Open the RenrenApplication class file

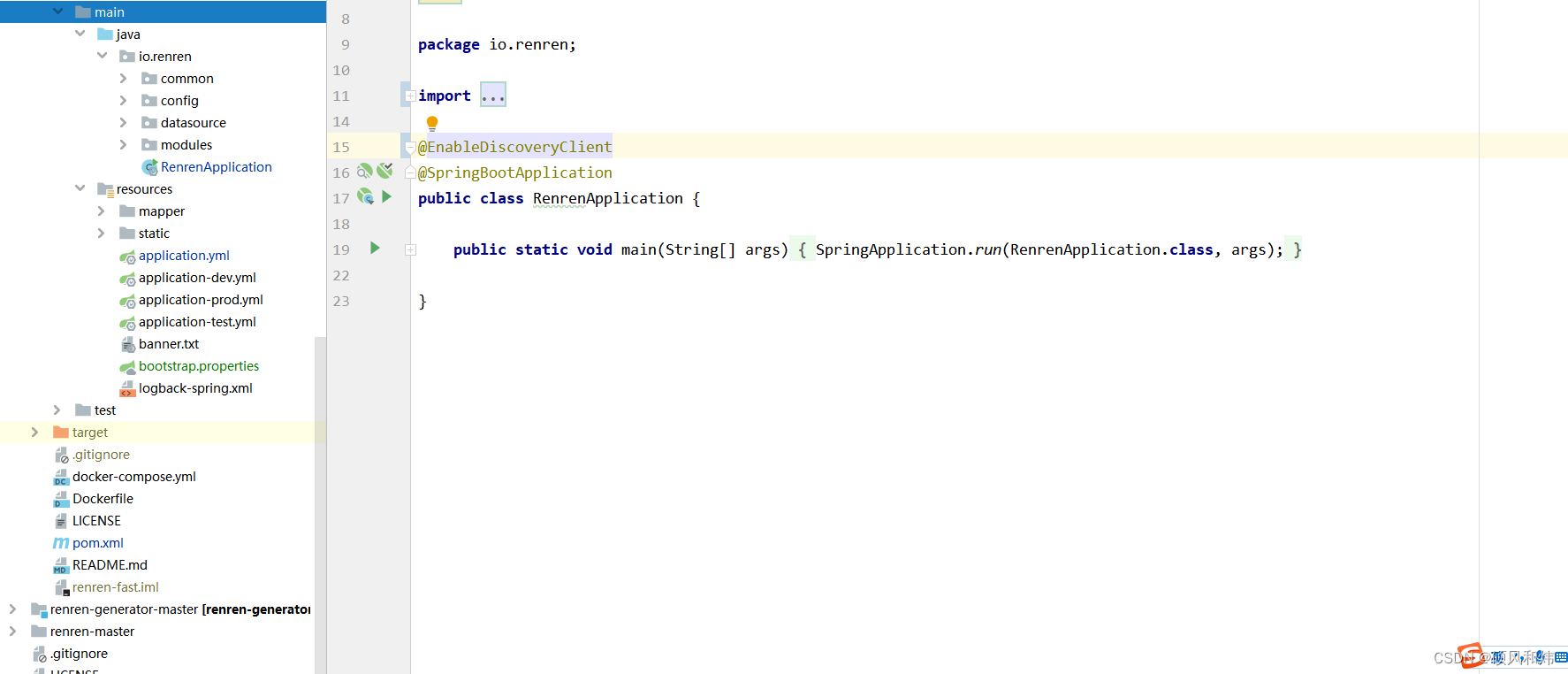click(217, 166)
